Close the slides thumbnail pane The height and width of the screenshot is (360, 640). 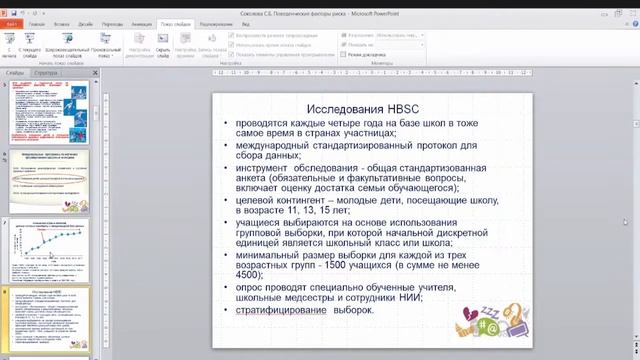(x=95, y=73)
